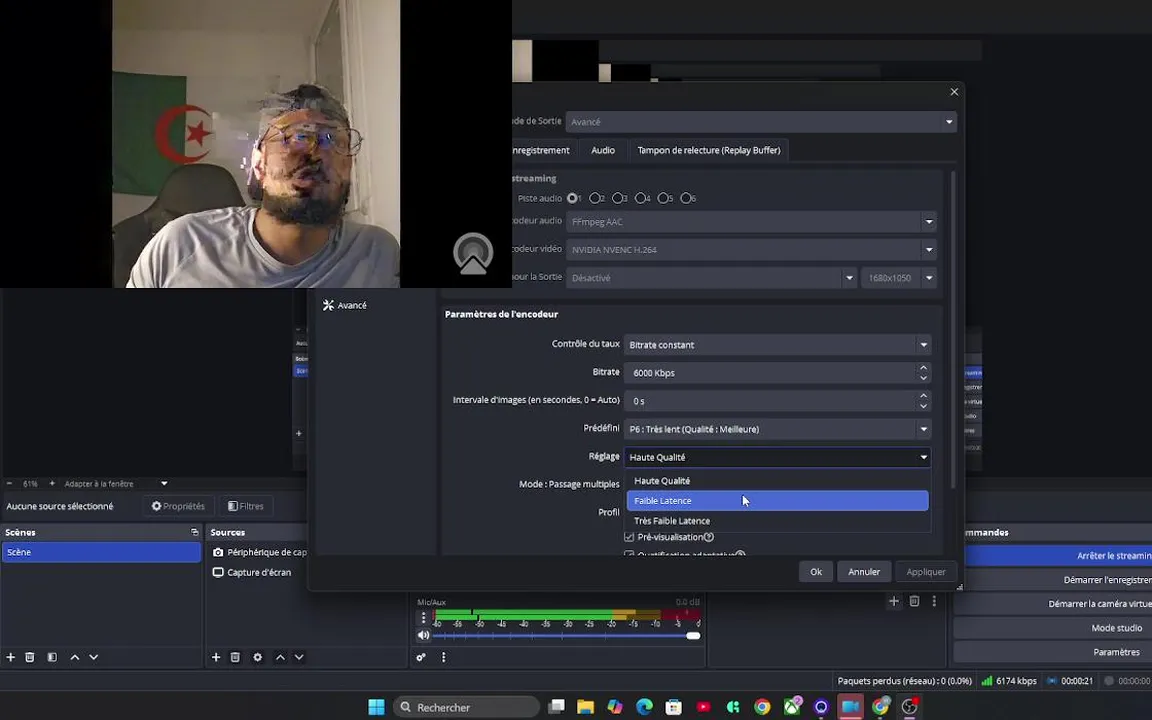This screenshot has height=720, width=1152.
Task: Move the scene up with the arrow
Action: 75,658
